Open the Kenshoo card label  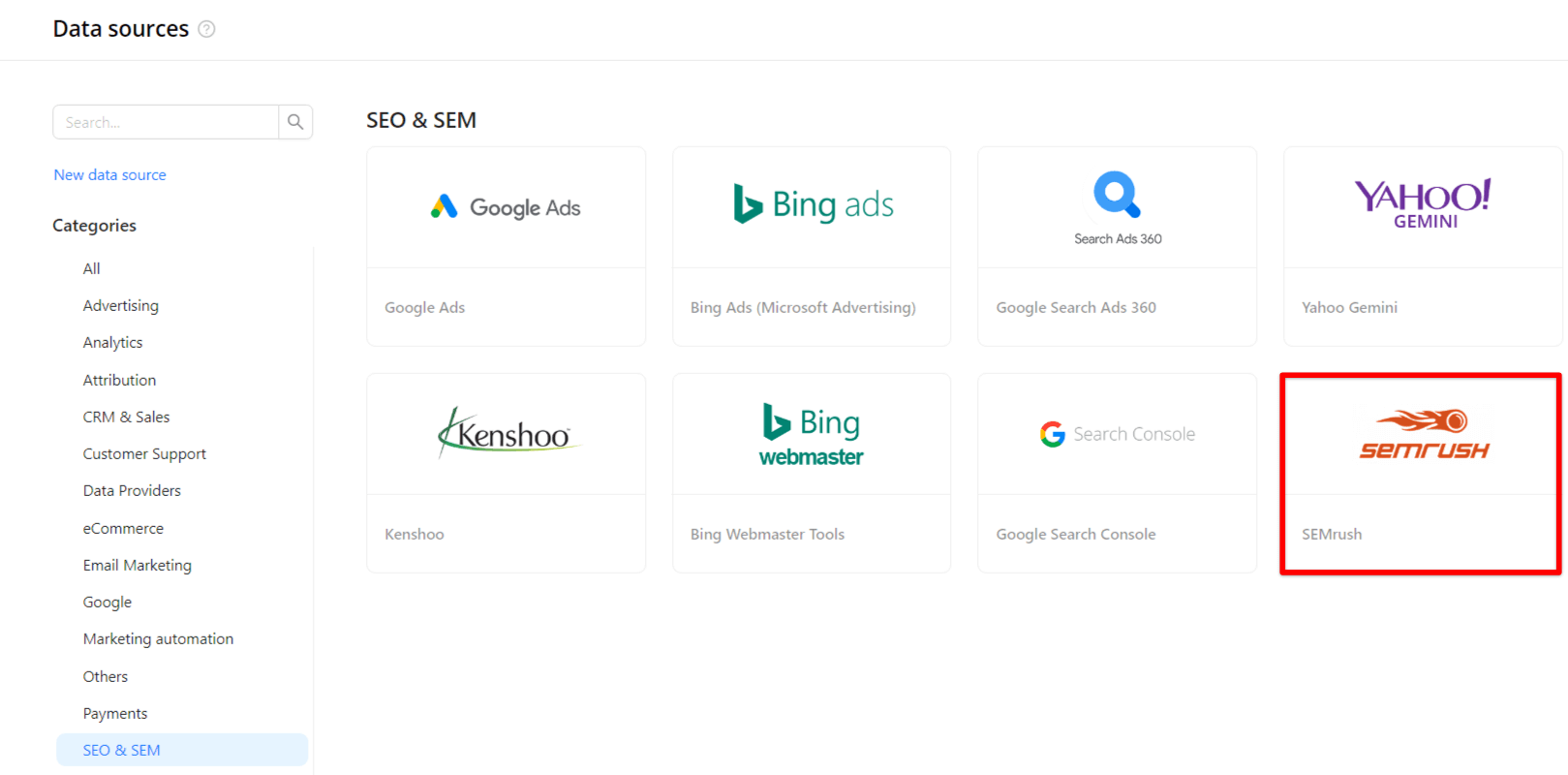click(414, 534)
